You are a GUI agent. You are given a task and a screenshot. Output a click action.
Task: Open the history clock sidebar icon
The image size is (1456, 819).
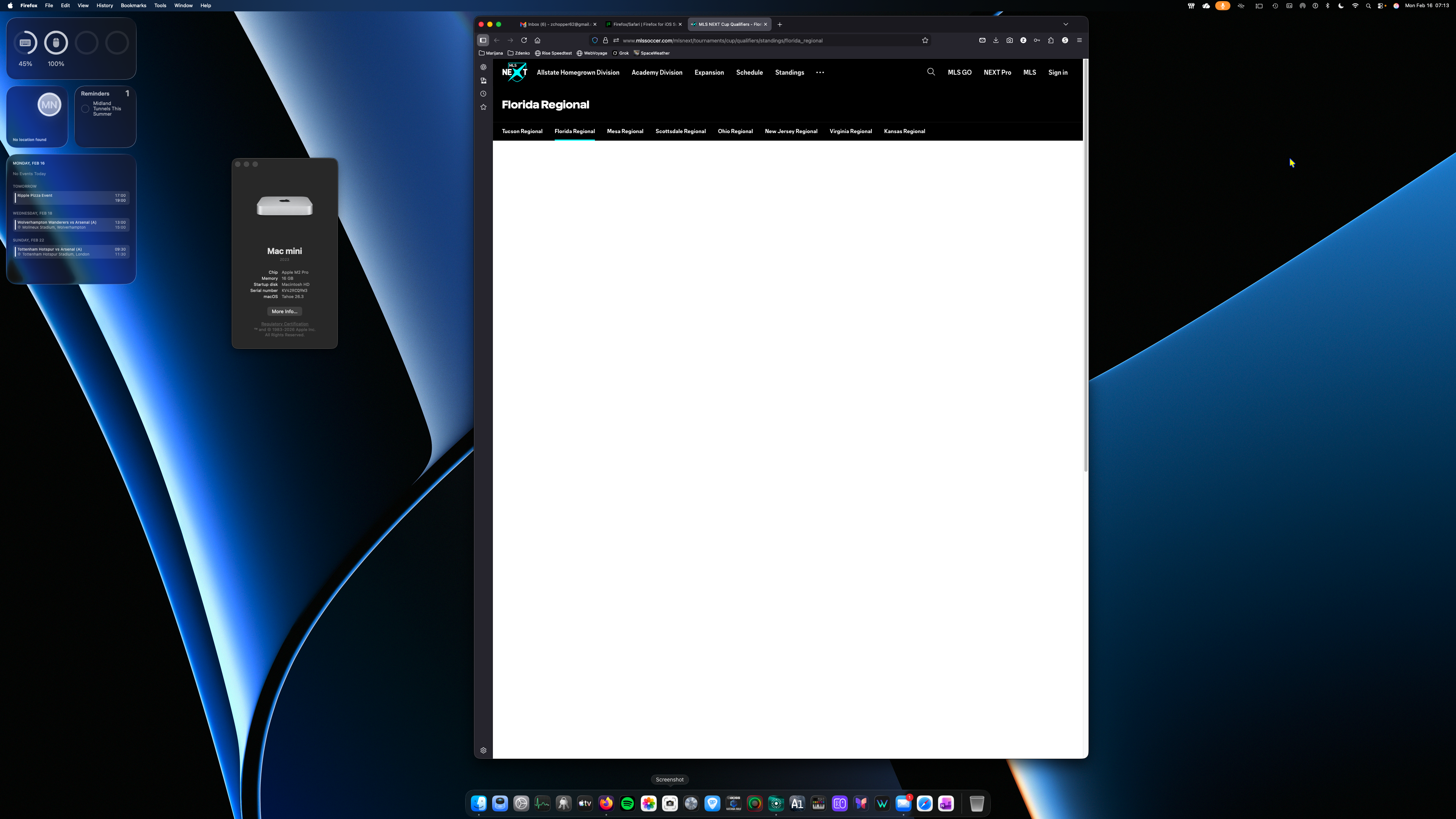[483, 94]
